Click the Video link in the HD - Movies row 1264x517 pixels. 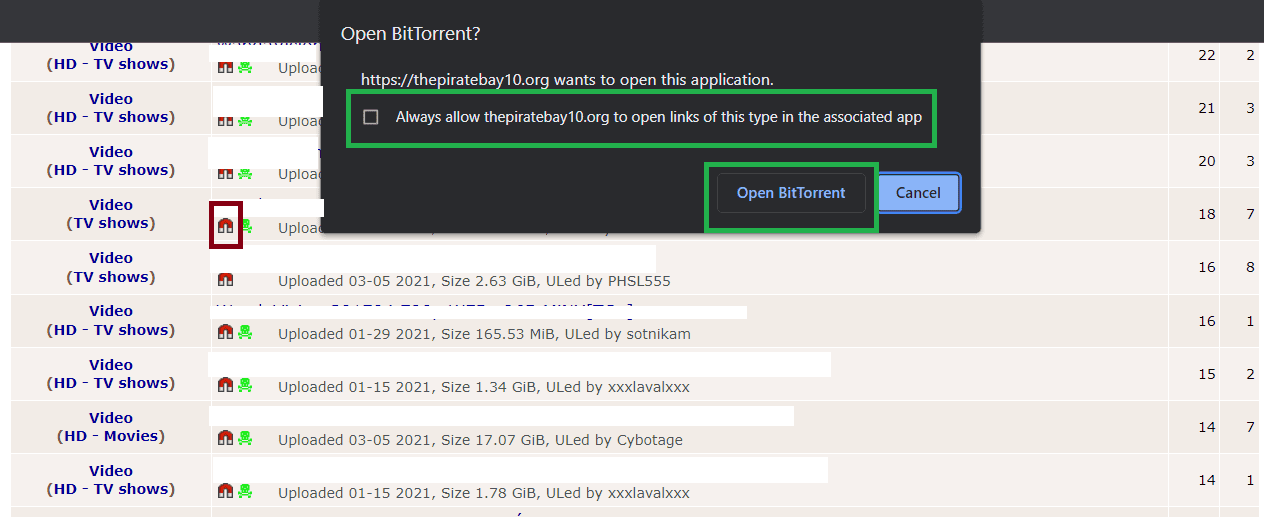point(110,418)
